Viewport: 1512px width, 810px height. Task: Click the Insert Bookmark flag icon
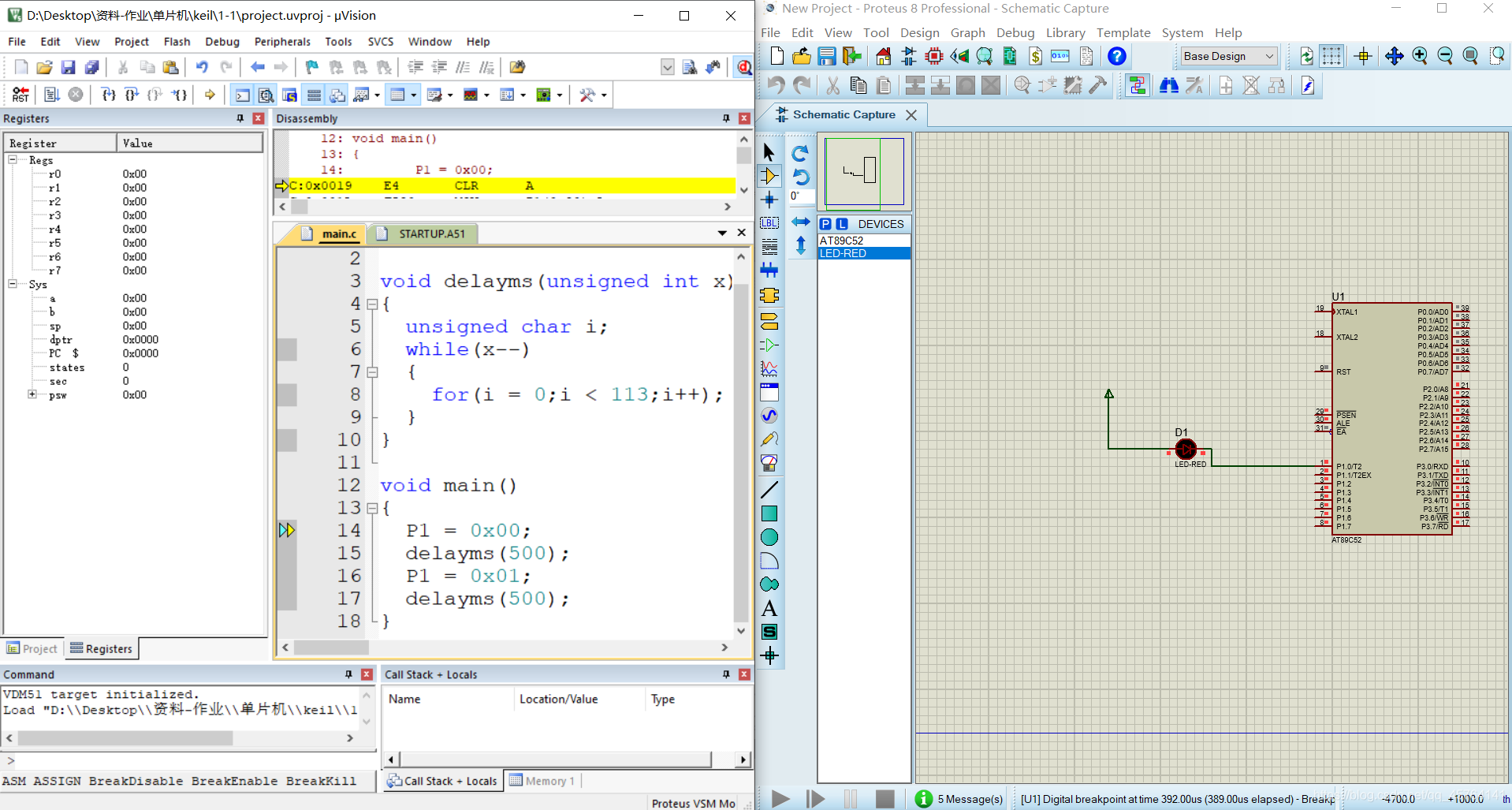pos(312,67)
